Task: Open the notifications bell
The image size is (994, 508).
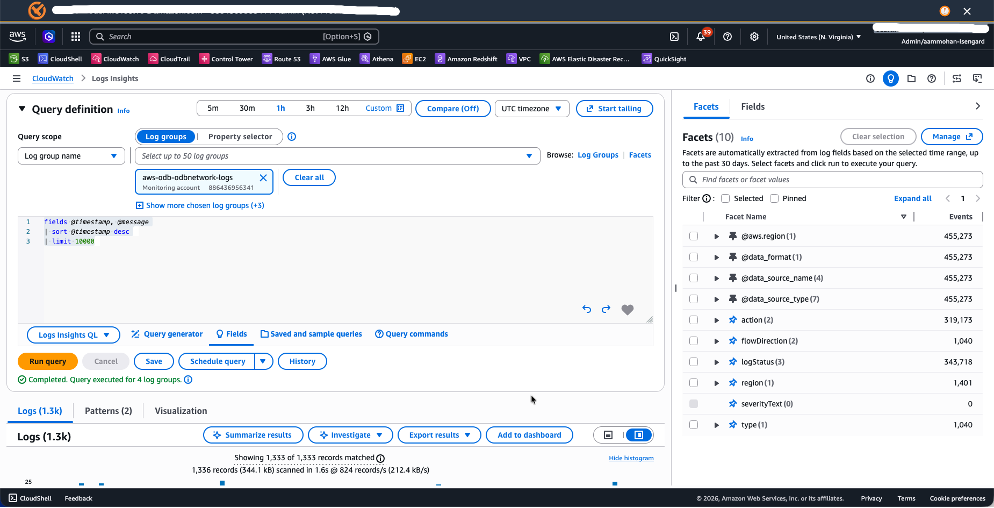Action: coord(701,37)
